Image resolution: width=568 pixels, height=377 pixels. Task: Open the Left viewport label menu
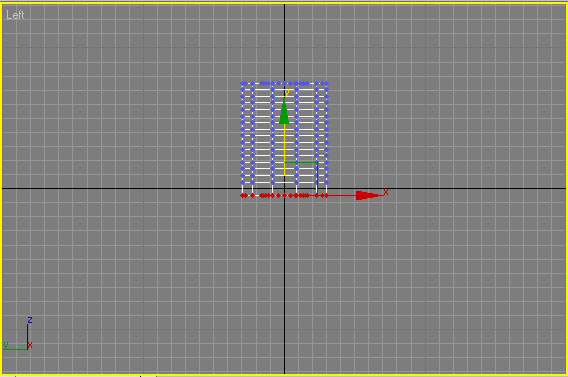pos(15,15)
